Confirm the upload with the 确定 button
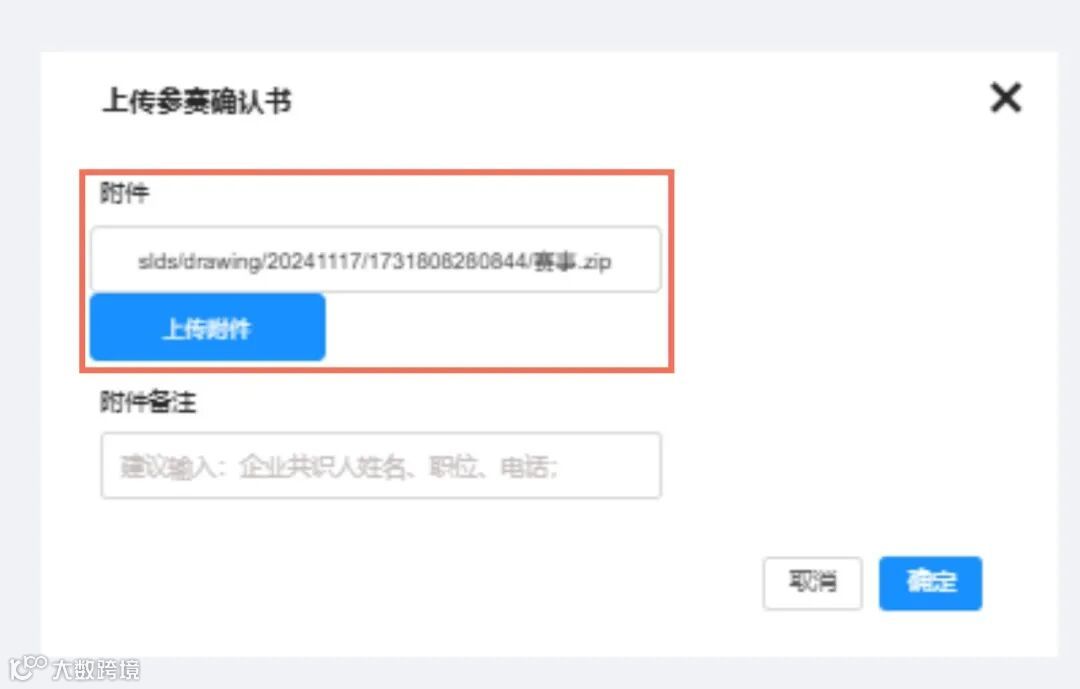This screenshot has height=689, width=1080. point(931,583)
